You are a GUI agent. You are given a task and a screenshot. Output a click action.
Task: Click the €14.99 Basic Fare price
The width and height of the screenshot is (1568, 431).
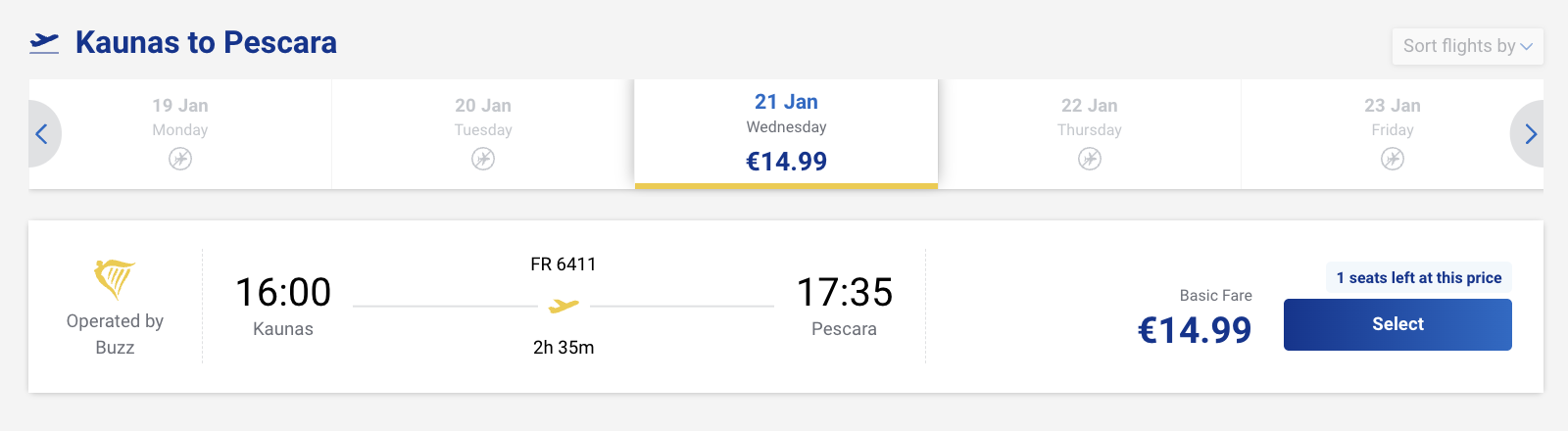pyautogui.click(x=1195, y=330)
